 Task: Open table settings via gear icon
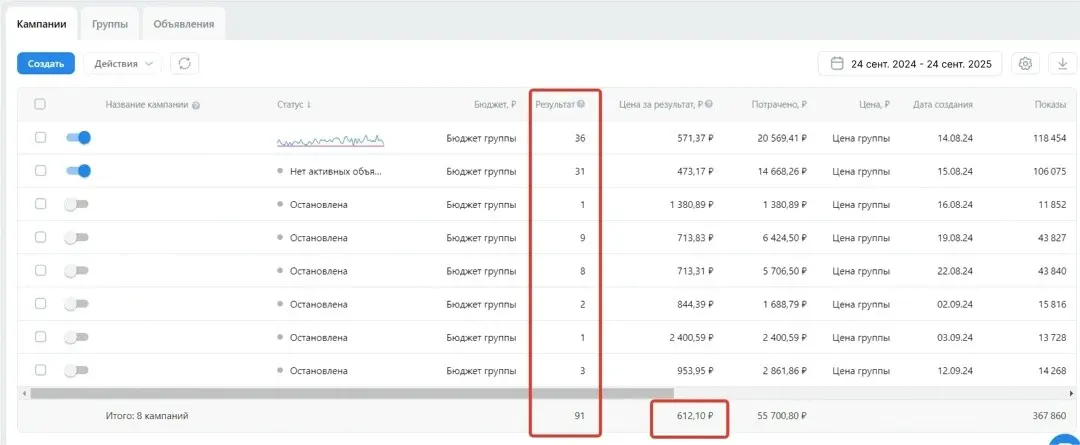click(1025, 63)
